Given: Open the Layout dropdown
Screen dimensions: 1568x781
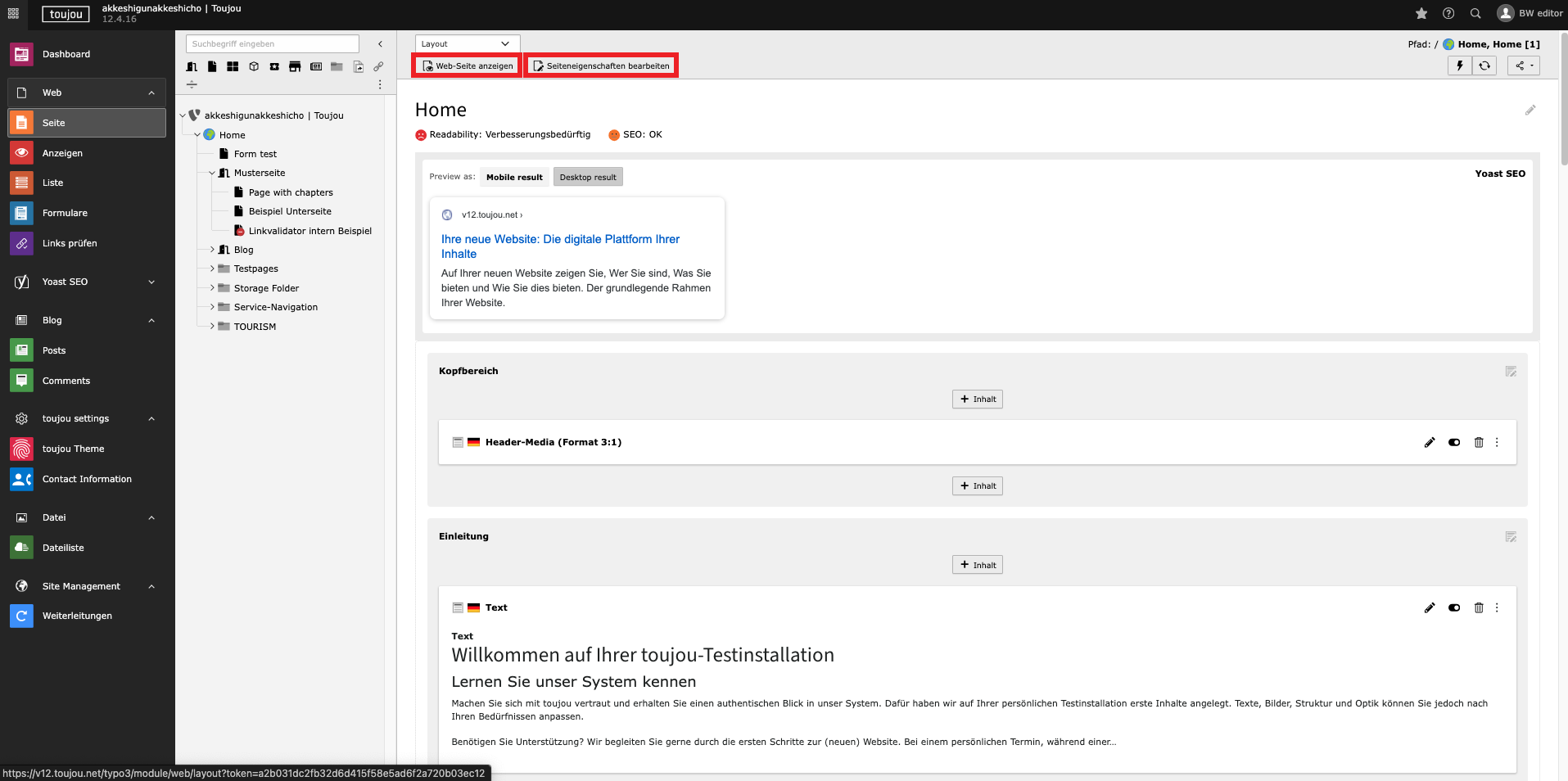Looking at the screenshot, I should pyautogui.click(x=467, y=43).
